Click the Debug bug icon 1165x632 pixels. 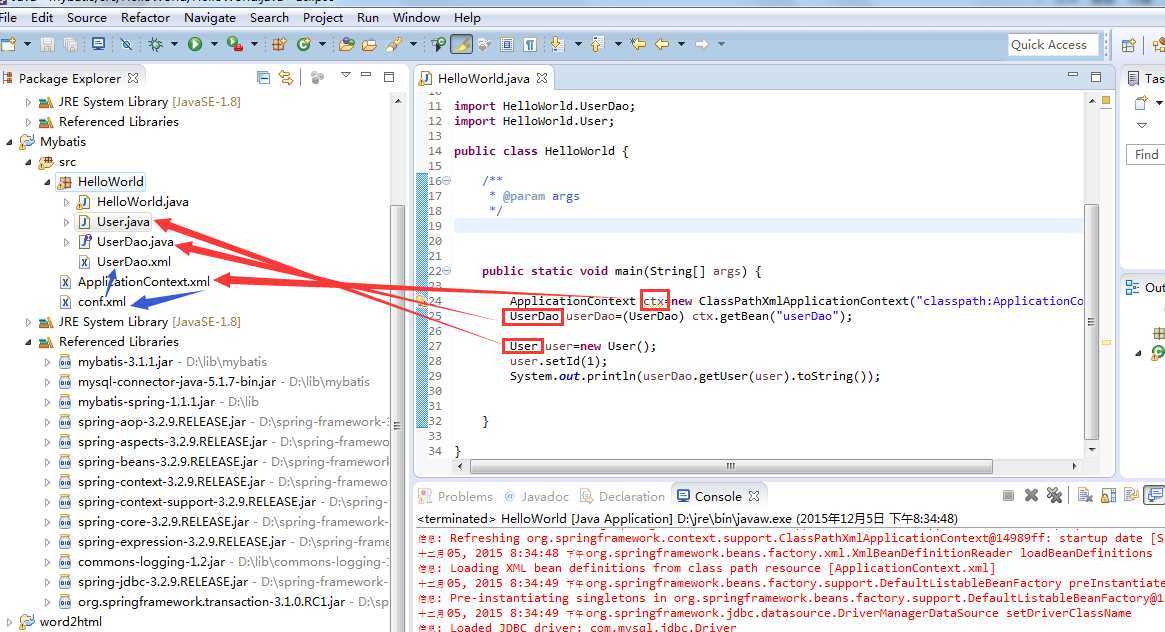pyautogui.click(x=155, y=45)
